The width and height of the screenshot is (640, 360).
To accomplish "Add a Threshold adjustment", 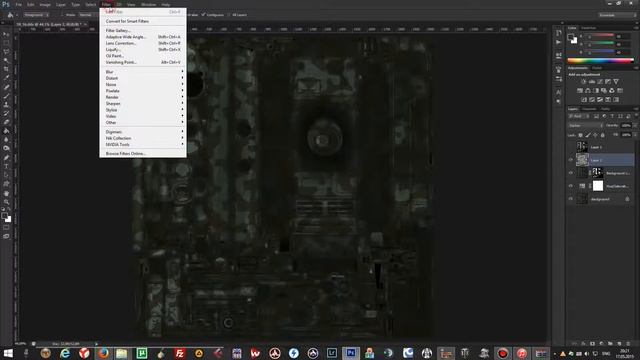I will point(600,100).
